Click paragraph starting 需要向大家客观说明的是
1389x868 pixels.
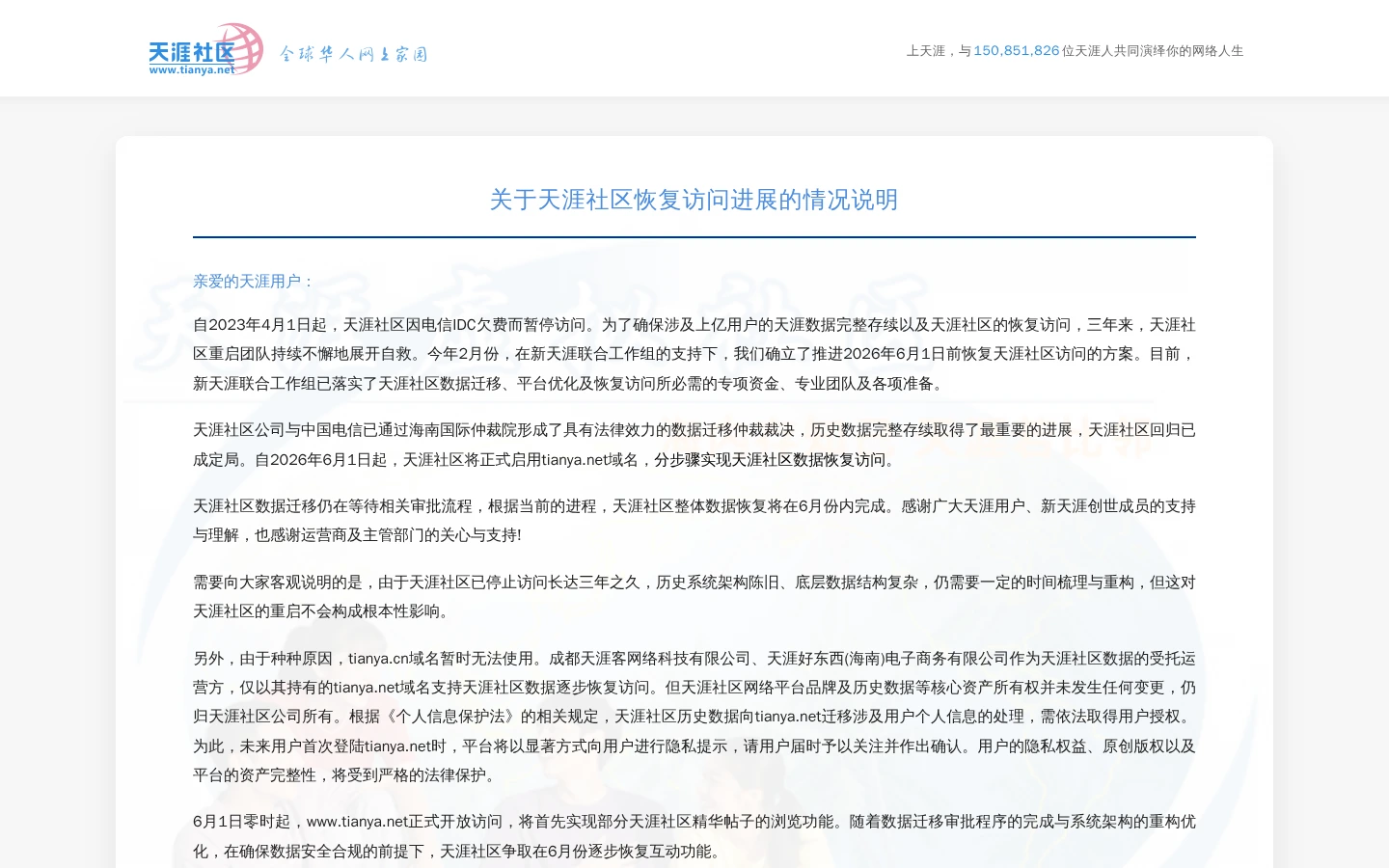click(x=694, y=597)
